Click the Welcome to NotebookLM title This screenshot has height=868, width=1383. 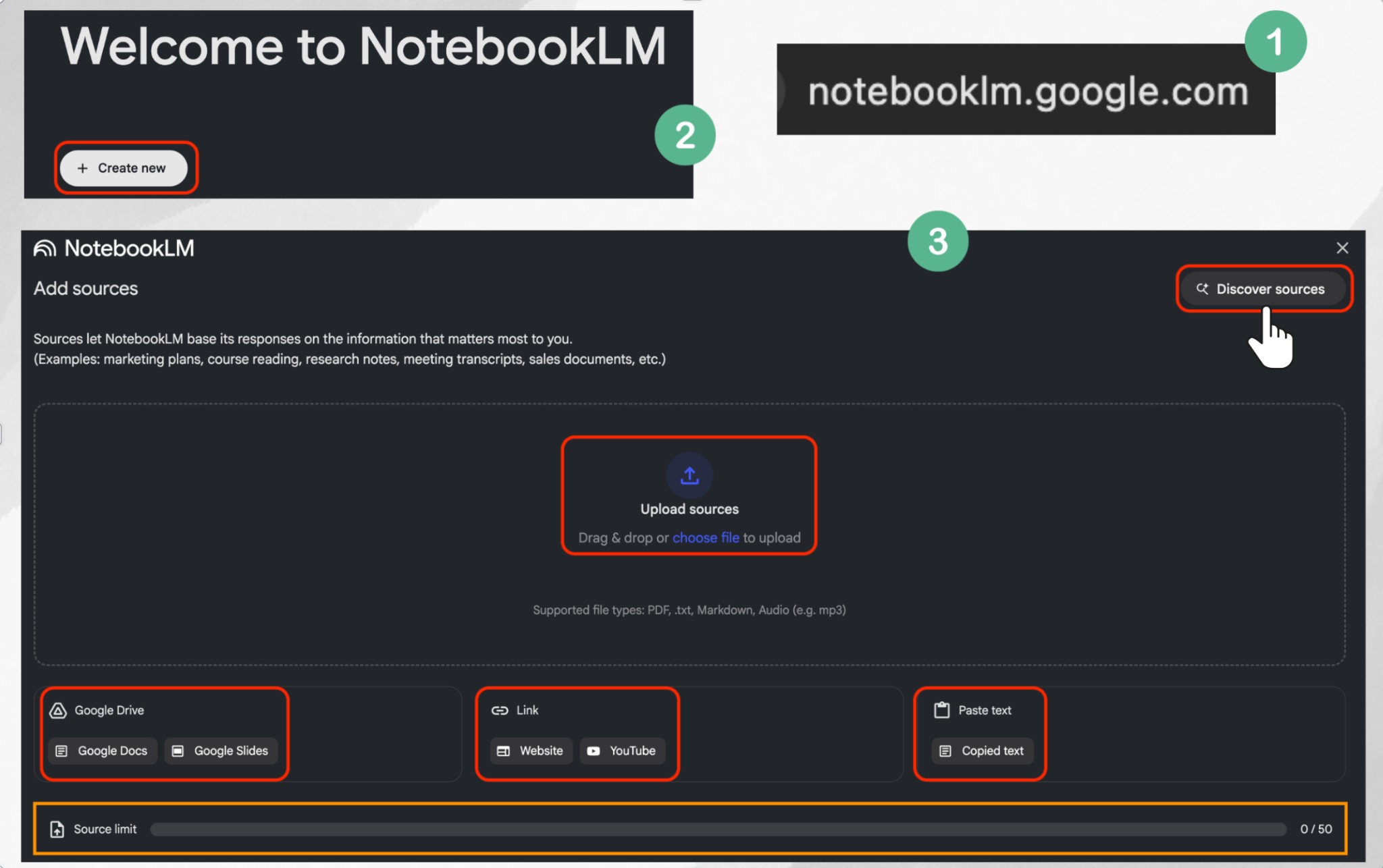363,46
